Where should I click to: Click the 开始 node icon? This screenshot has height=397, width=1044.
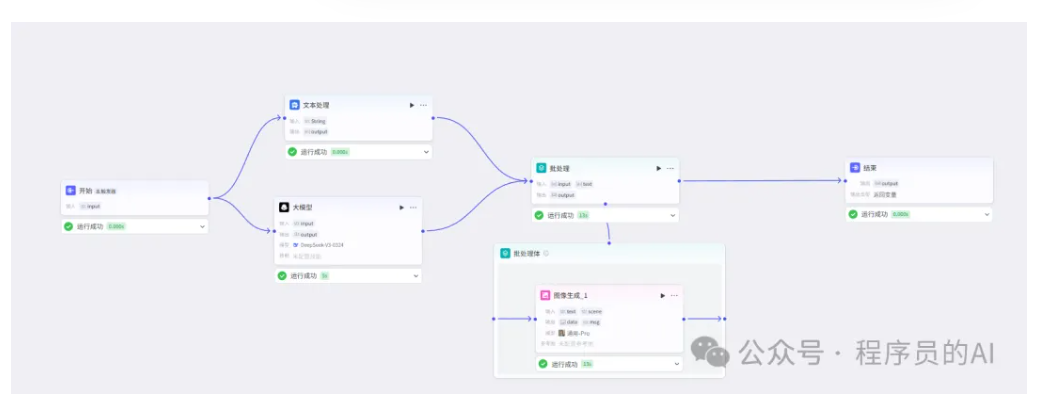point(71,191)
